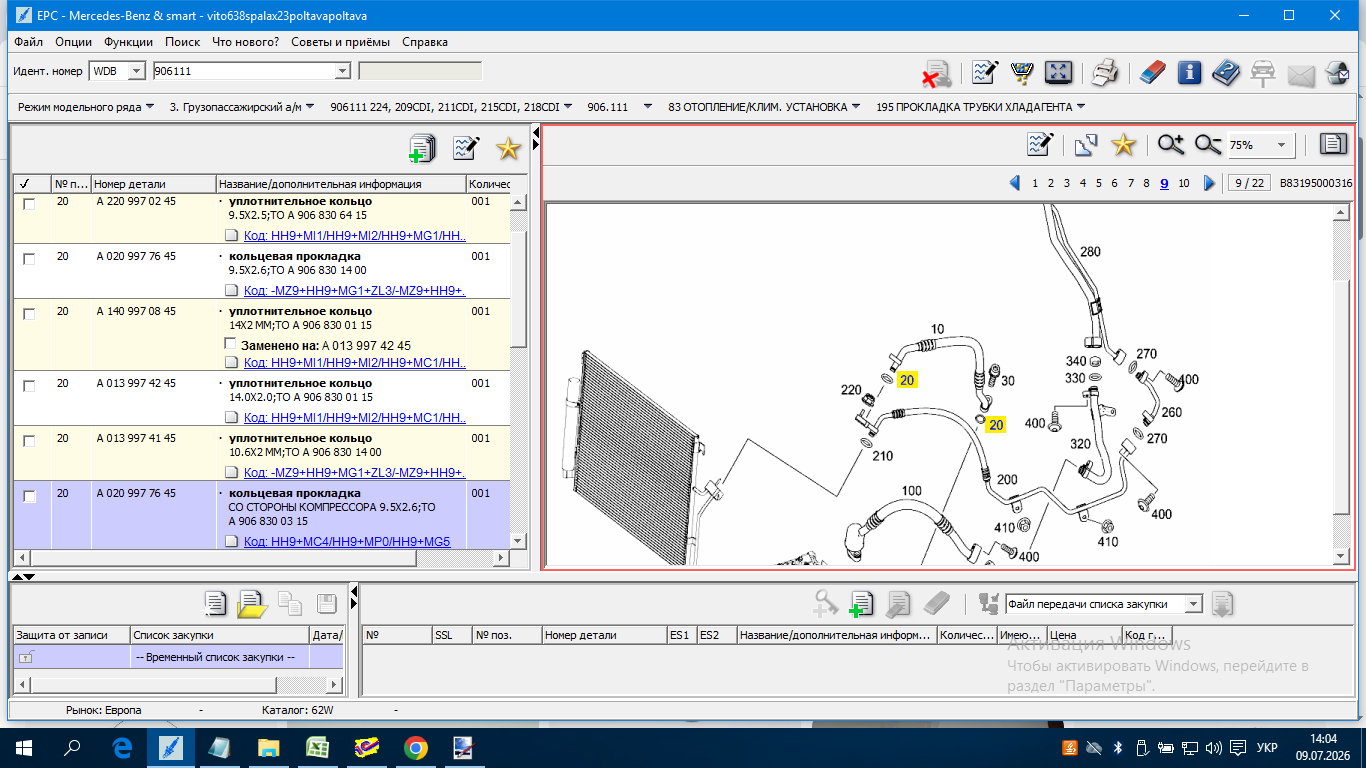Open the Файл menu

[29, 42]
